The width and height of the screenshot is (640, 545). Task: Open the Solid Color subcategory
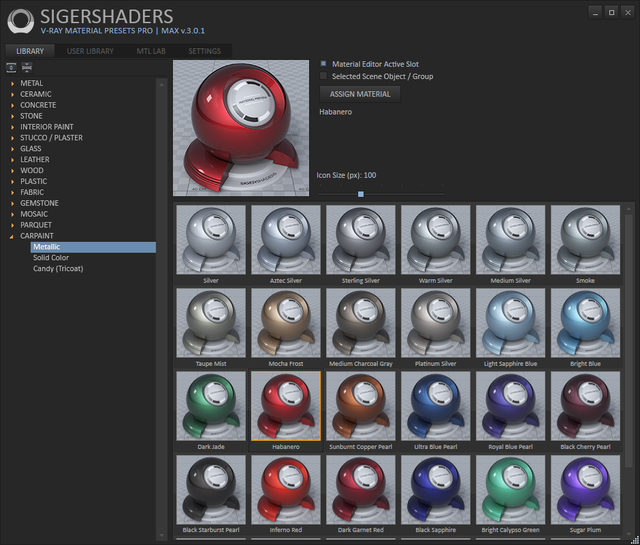click(x=51, y=258)
